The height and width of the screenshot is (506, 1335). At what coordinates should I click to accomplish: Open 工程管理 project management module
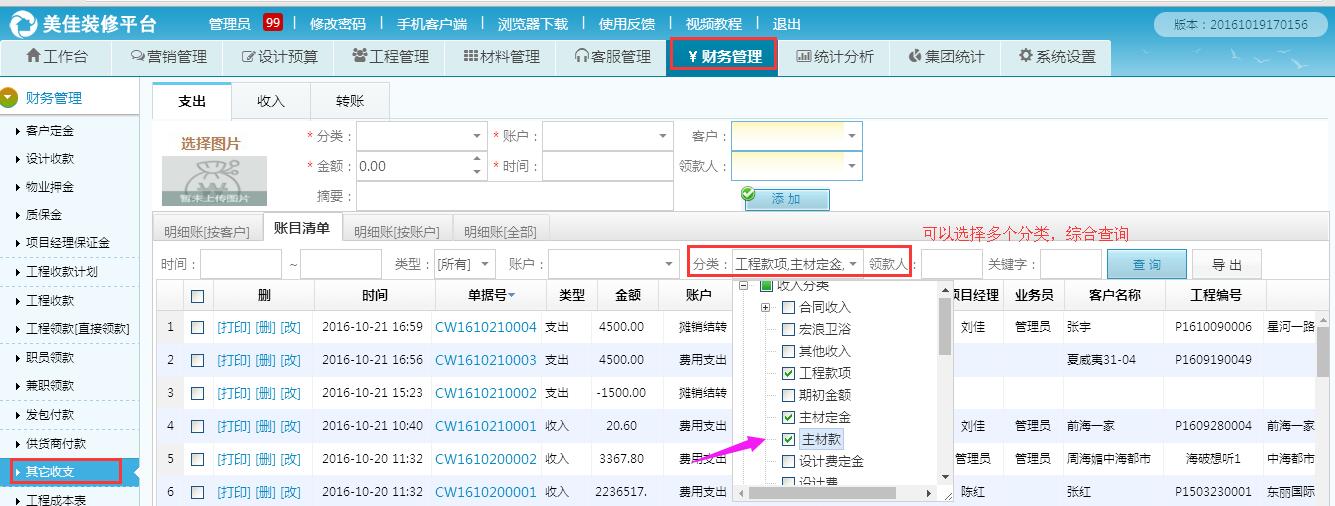[x=390, y=57]
